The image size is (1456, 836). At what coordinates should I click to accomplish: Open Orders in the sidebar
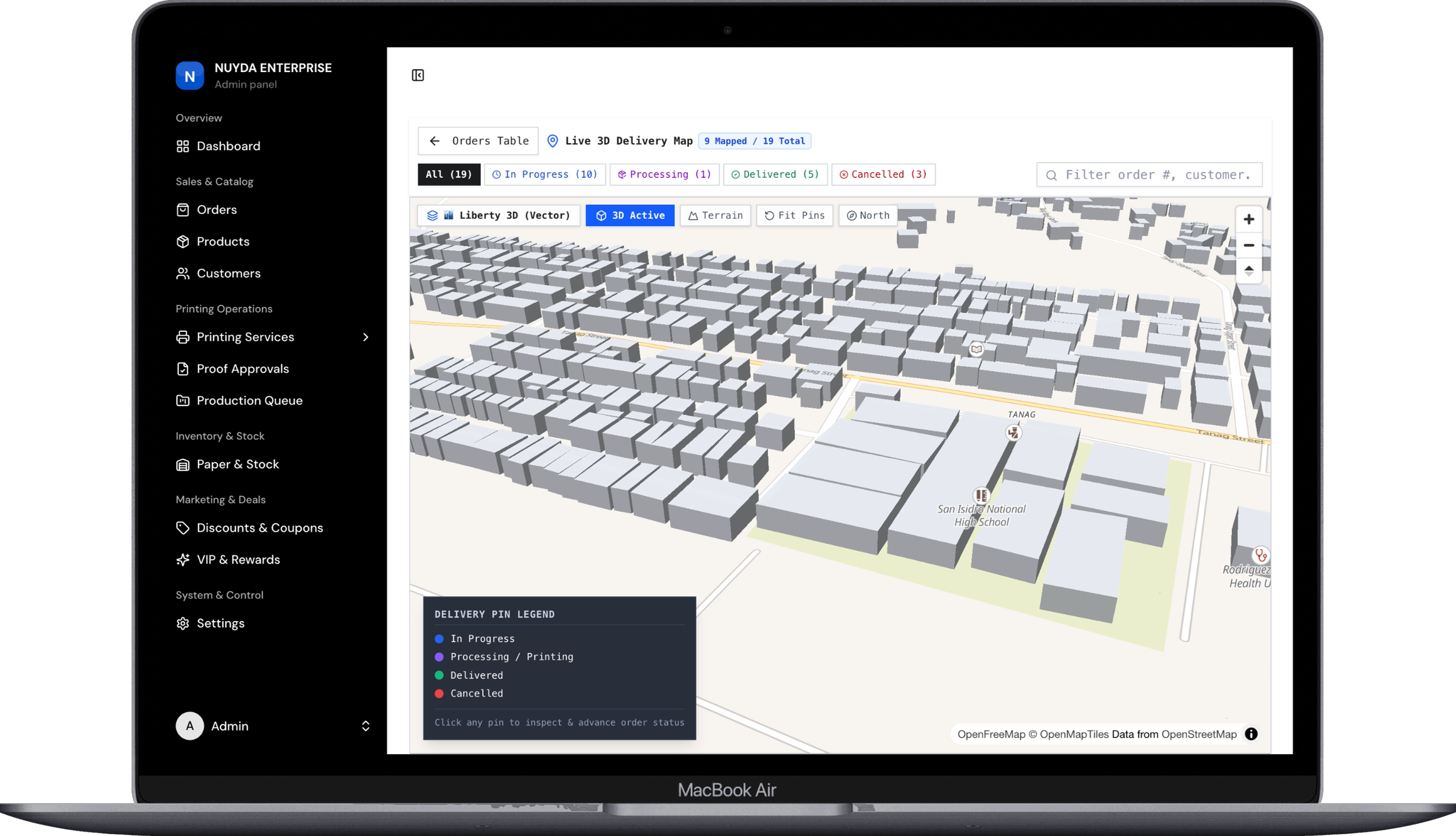(216, 210)
